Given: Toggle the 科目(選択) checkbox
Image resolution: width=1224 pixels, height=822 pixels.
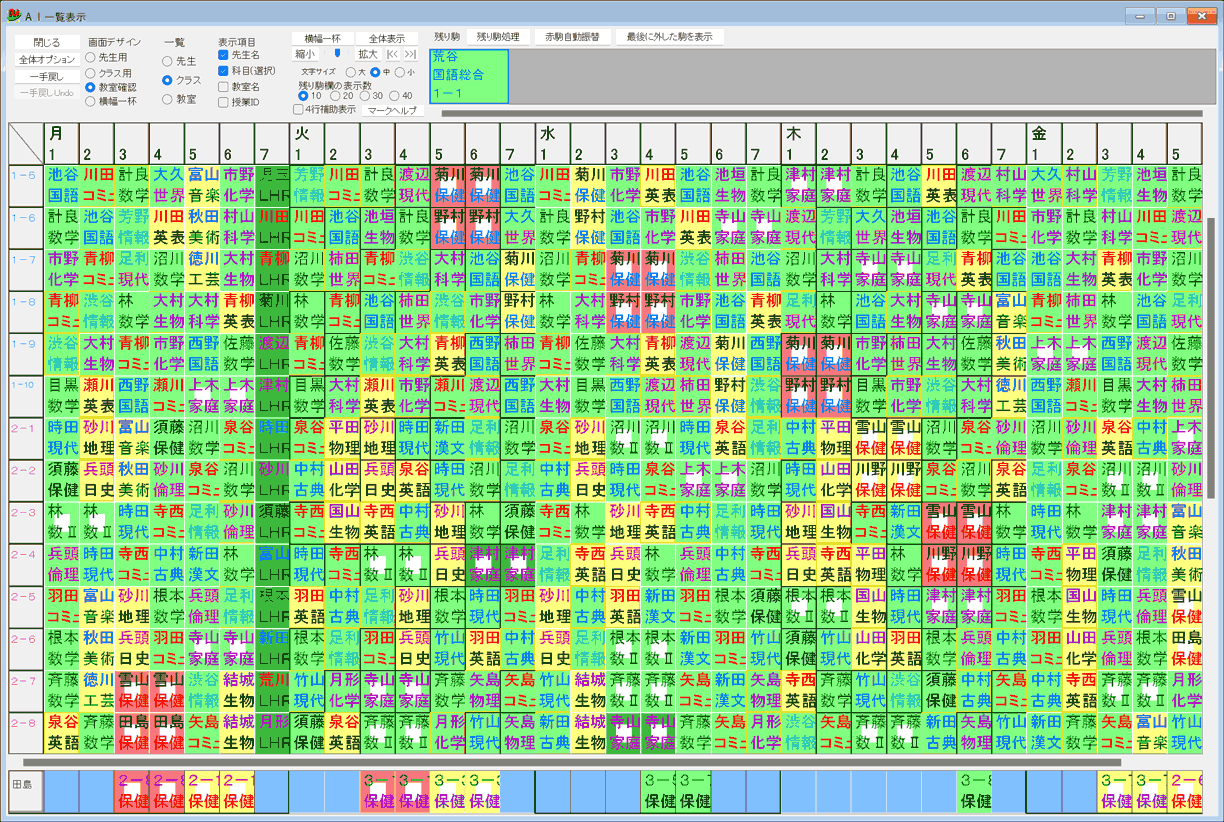Looking at the screenshot, I should pos(247,71).
